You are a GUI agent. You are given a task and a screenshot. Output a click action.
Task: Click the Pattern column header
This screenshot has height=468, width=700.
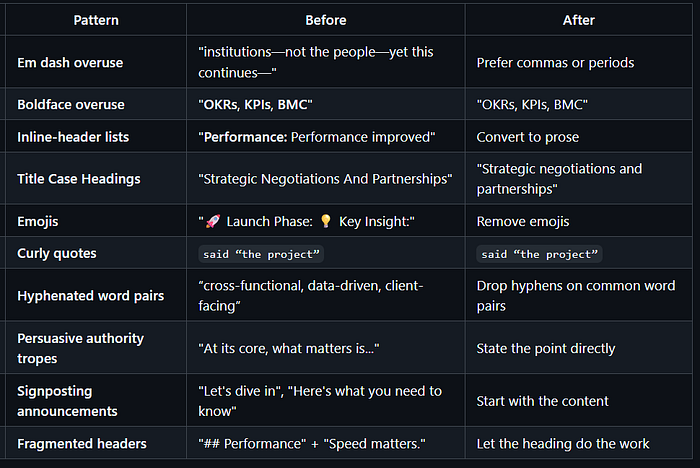click(x=94, y=19)
